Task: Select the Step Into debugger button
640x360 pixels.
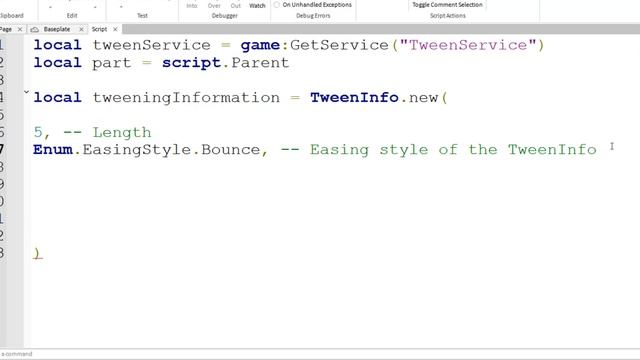Action: [x=191, y=6]
